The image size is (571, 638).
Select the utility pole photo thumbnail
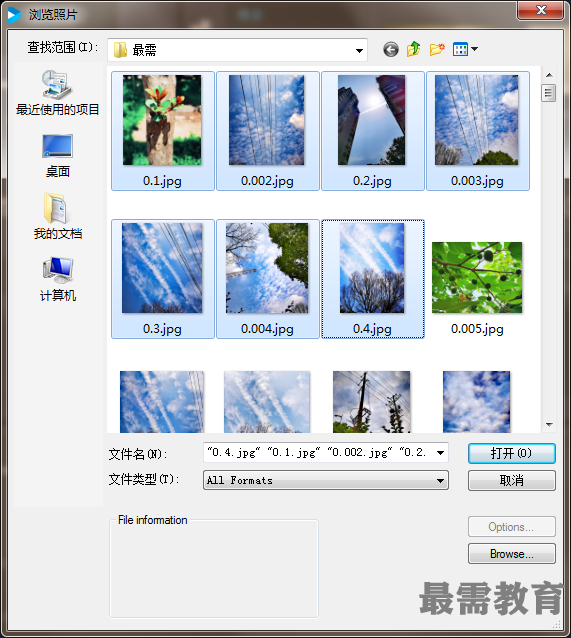point(372,402)
